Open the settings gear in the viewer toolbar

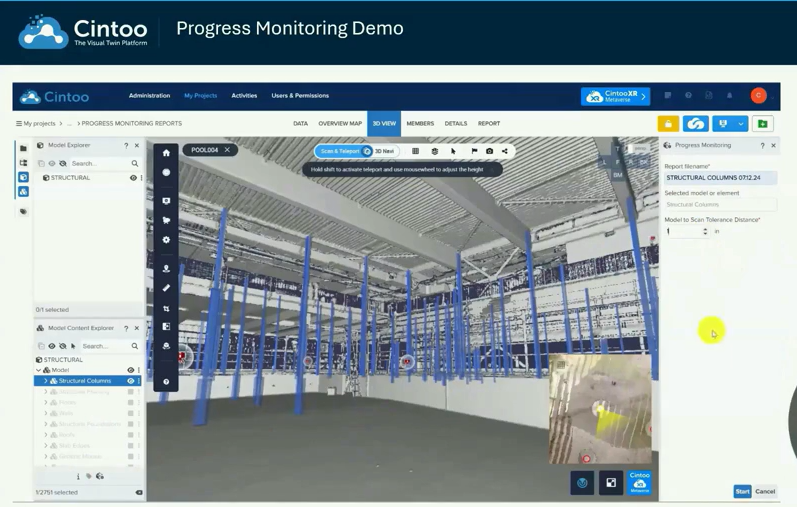[x=166, y=240]
